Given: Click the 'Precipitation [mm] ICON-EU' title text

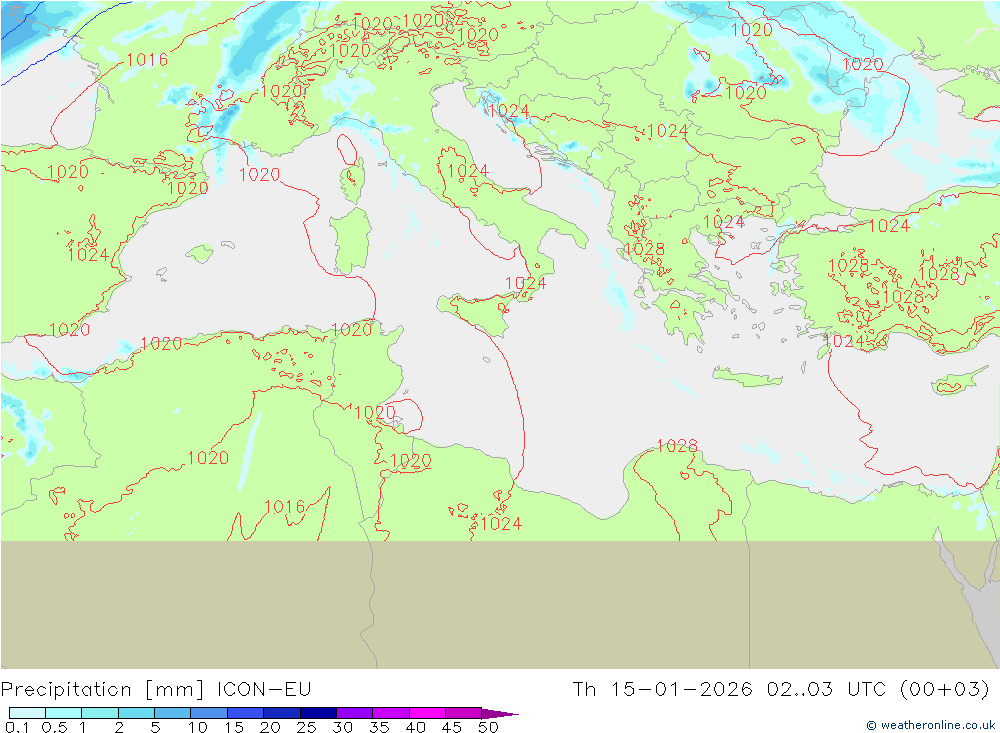Looking at the screenshot, I should [x=156, y=689].
